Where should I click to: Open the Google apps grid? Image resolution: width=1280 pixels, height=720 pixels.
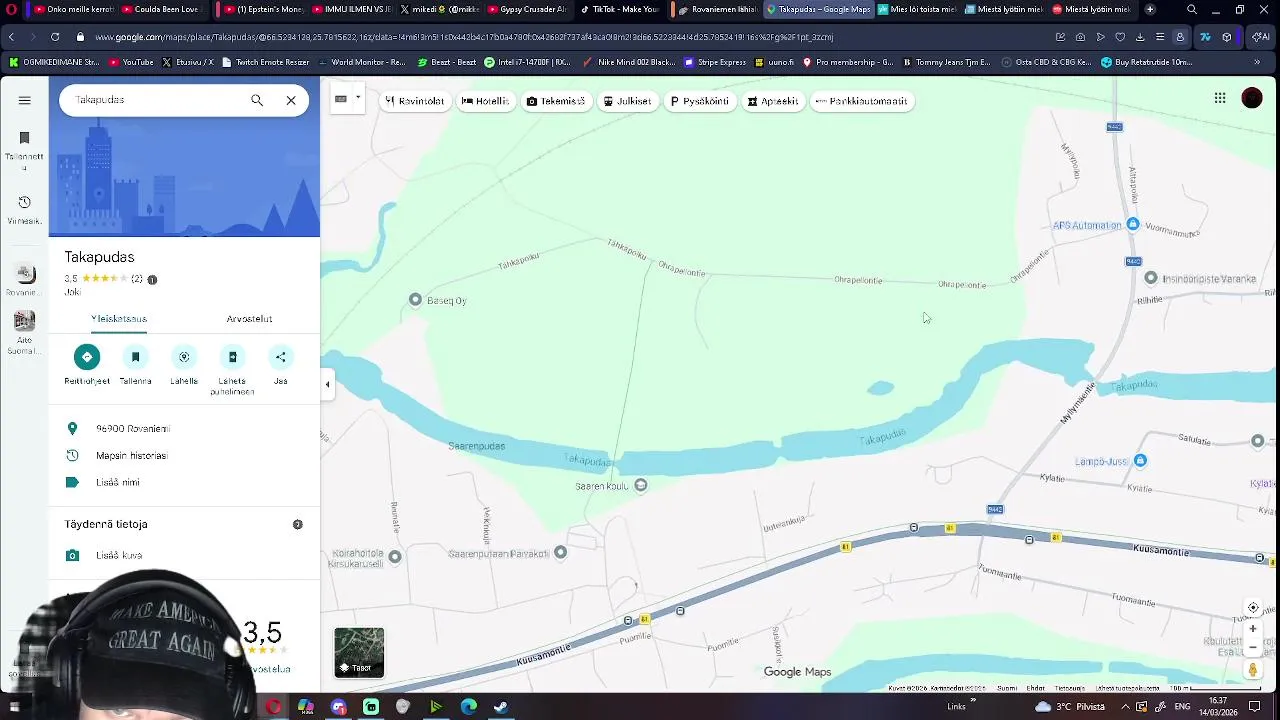tap(1220, 98)
